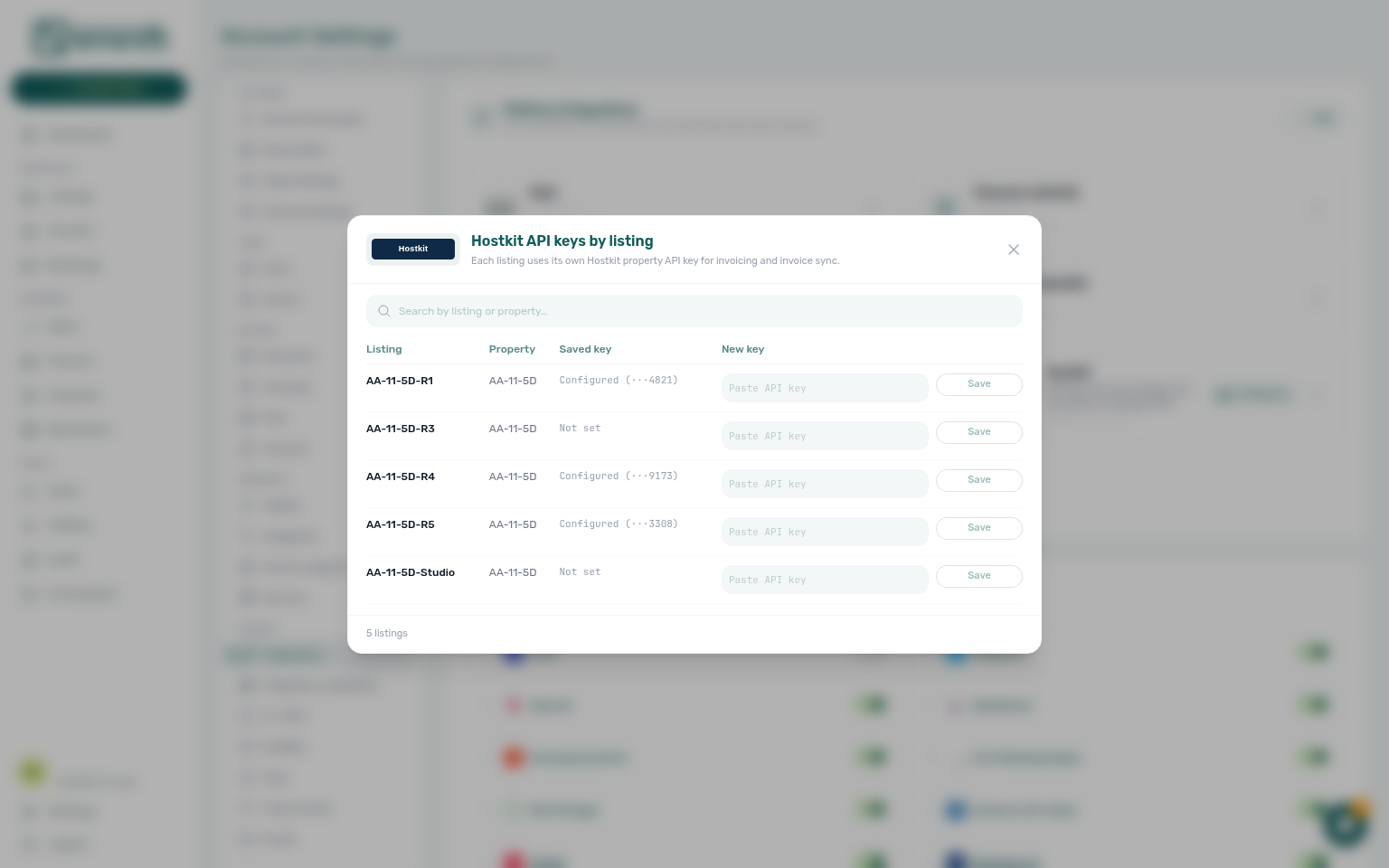Select listing name AA-11-5D-Studio
Screen dimensions: 1389x868
tap(411, 572)
